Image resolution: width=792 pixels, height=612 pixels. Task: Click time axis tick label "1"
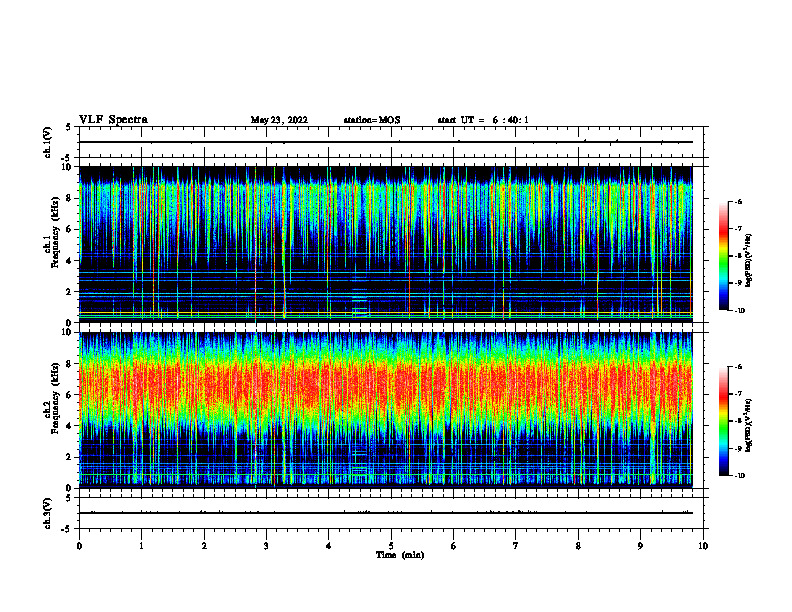click(141, 546)
